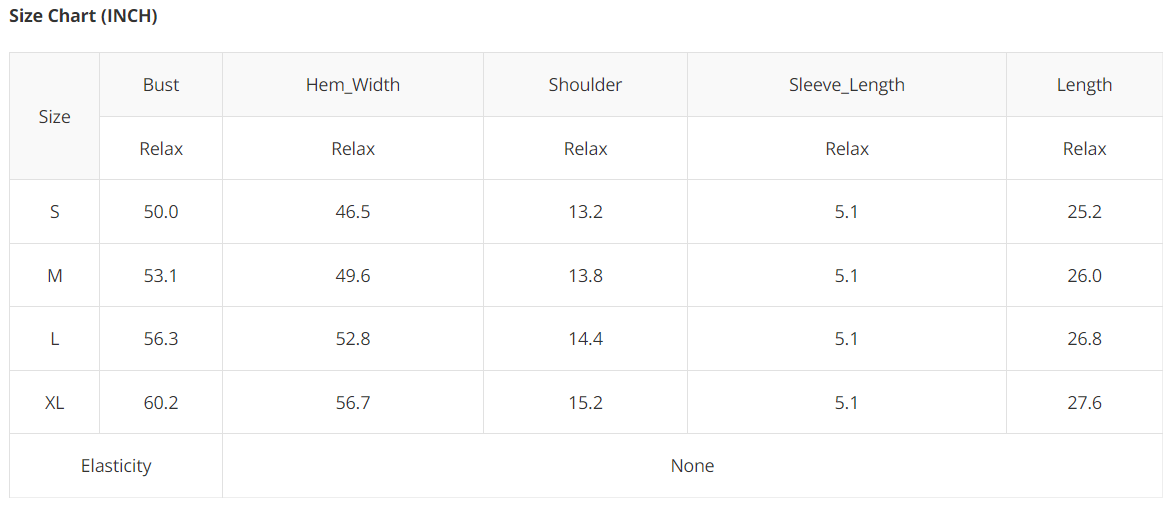The height and width of the screenshot is (517, 1172).
Task: Click the Relax subheader under Bust
Action: pos(161,149)
